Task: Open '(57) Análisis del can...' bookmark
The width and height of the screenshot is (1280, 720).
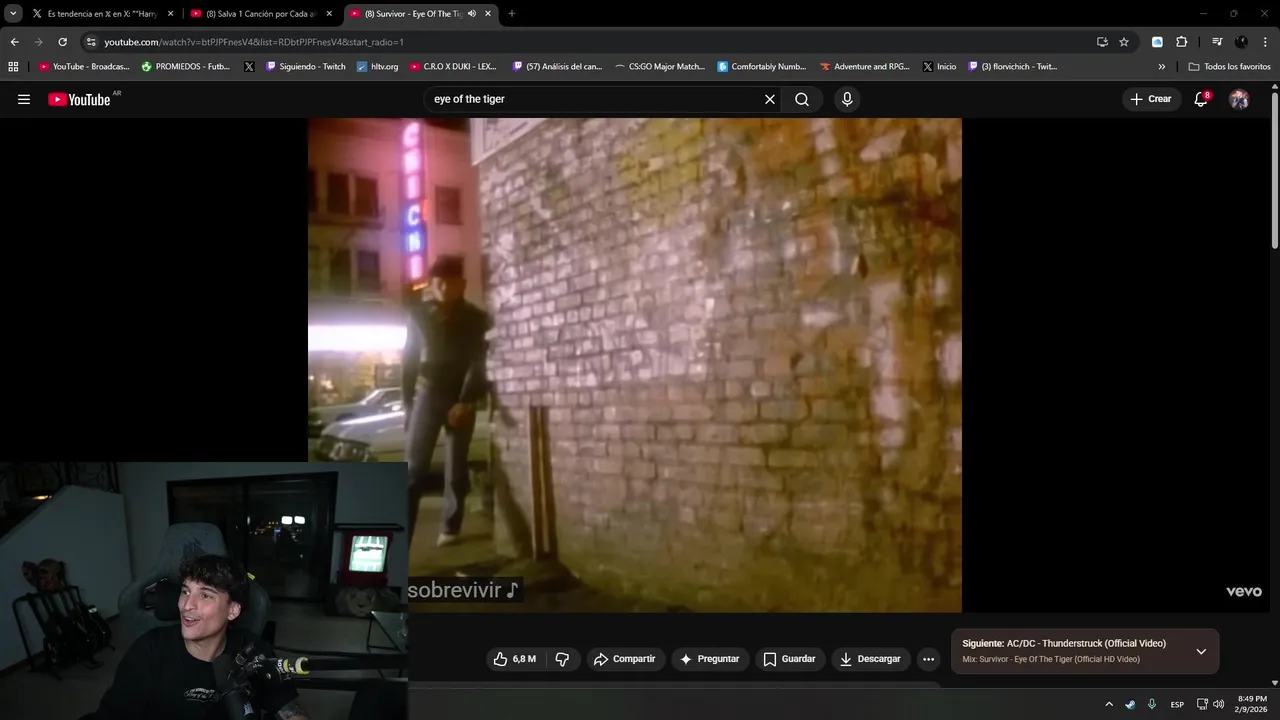Action: click(557, 67)
